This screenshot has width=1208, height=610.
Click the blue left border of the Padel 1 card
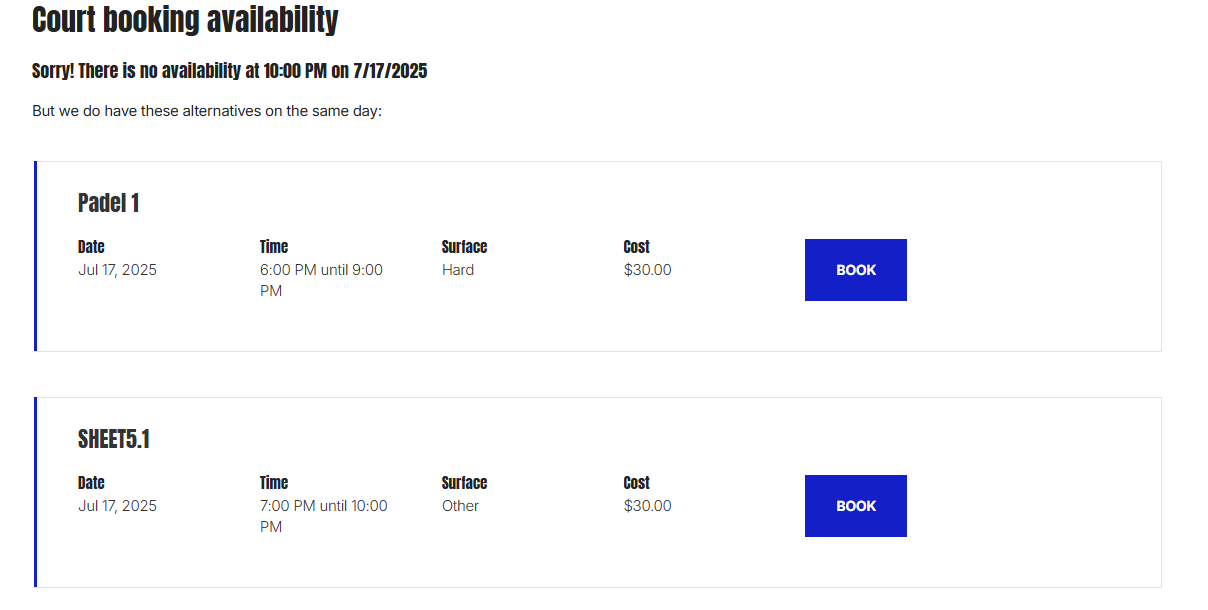35,256
